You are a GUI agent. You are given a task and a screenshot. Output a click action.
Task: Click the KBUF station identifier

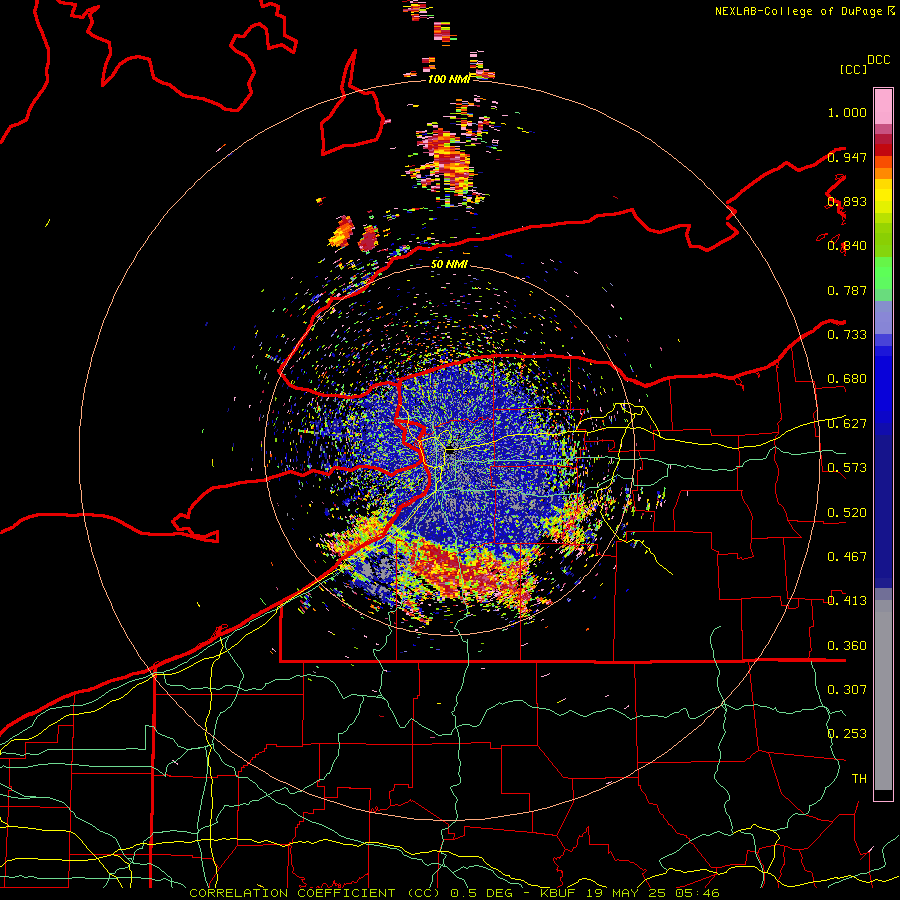557,893
